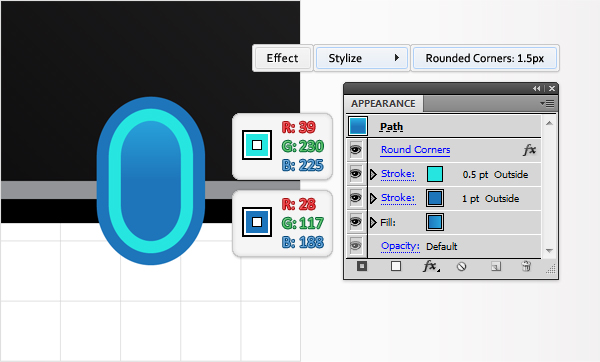The image size is (600, 362).
Task: Toggle visibility of the 0.5 pt stroke
Action: tap(356, 174)
